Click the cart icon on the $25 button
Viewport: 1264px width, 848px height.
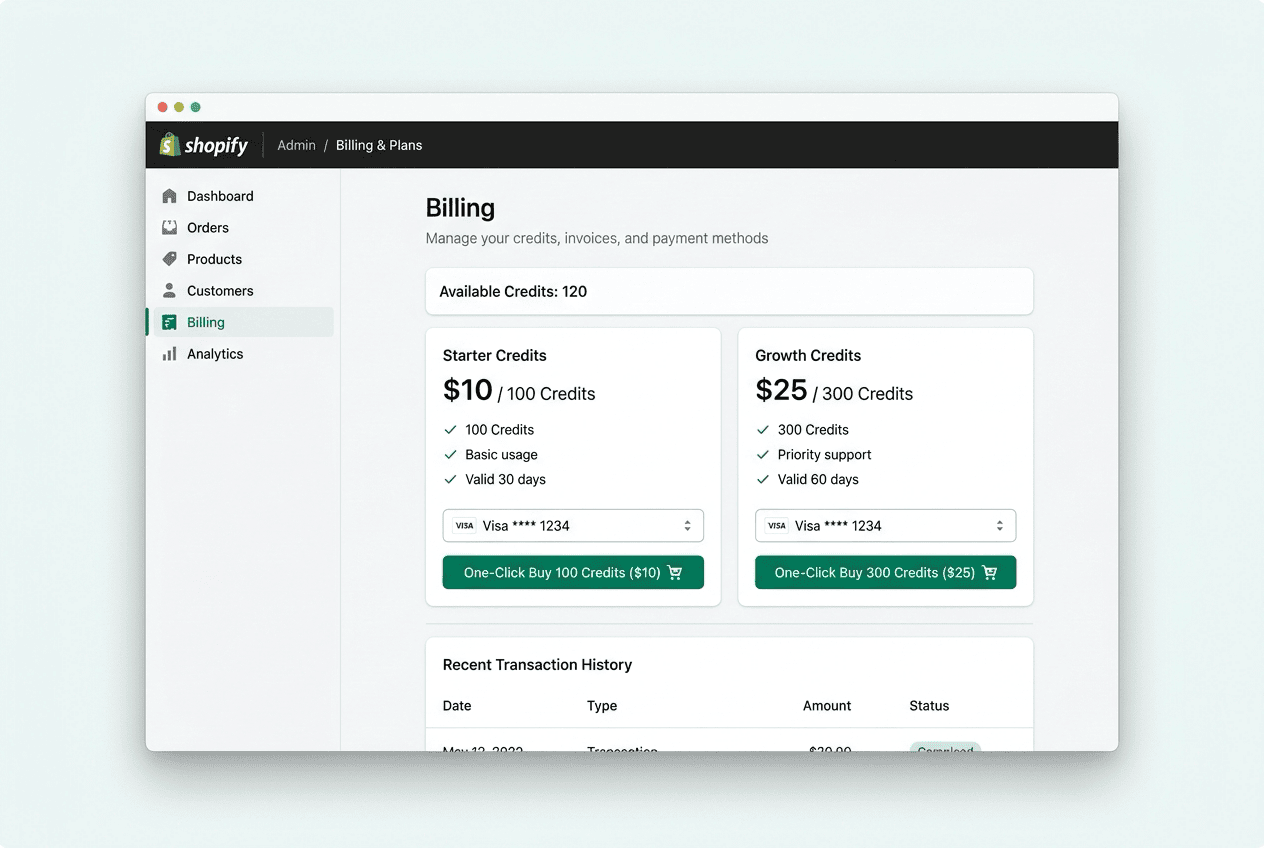click(x=990, y=572)
